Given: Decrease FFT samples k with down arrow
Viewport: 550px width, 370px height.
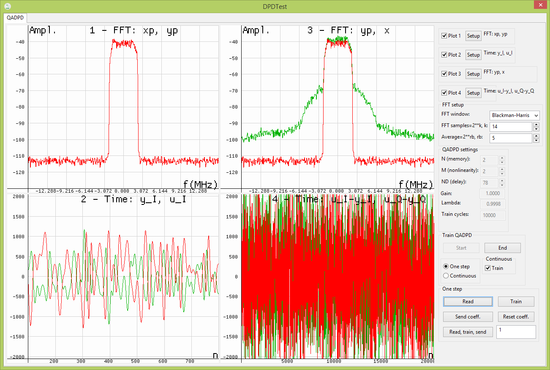Looking at the screenshot, I should click(536, 129).
